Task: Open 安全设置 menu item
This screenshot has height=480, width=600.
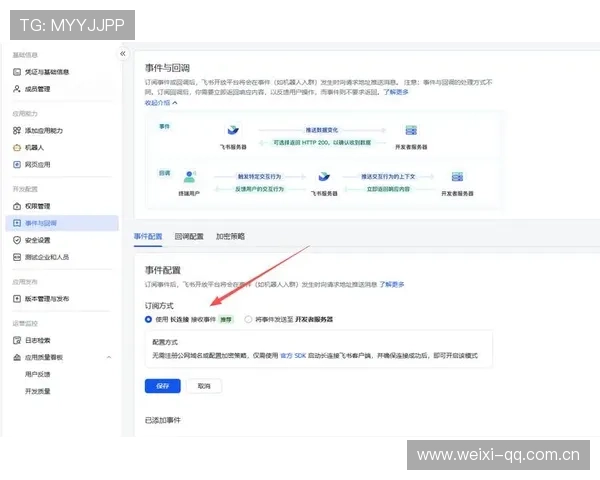Action: tap(38, 240)
